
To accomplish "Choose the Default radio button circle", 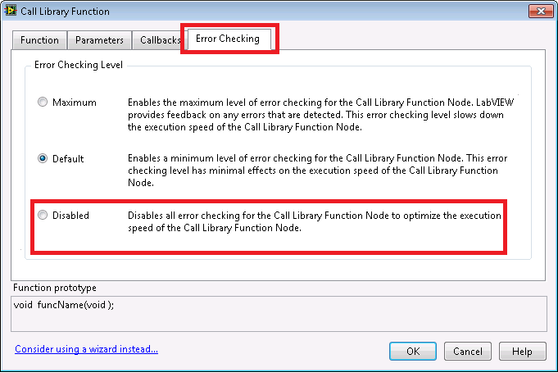I will coord(42,158).
